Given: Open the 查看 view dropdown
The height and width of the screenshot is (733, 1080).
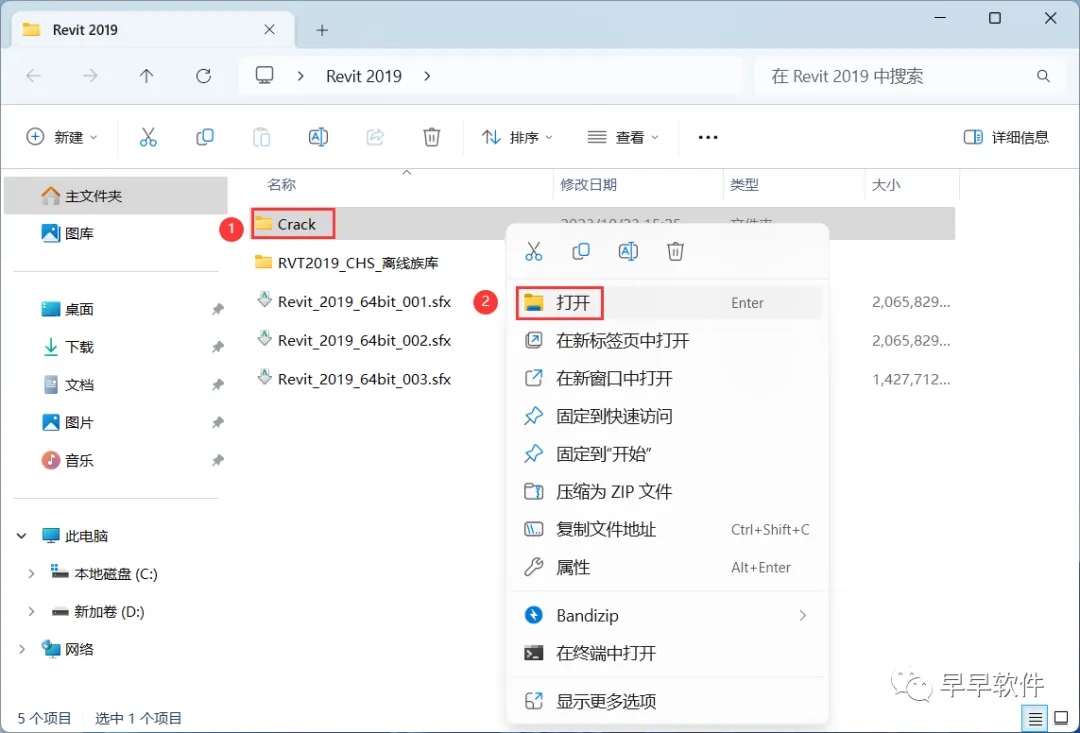Looking at the screenshot, I should coord(623,137).
